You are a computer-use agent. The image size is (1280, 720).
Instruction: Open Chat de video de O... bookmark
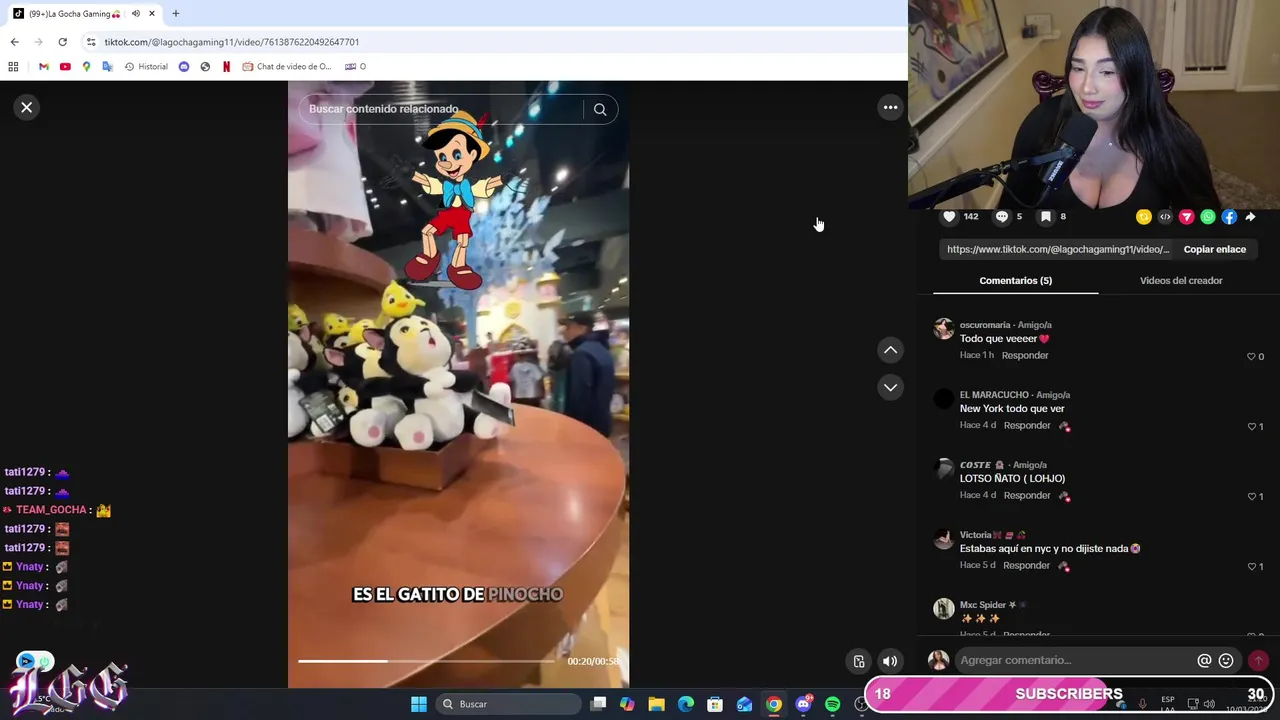pos(287,66)
